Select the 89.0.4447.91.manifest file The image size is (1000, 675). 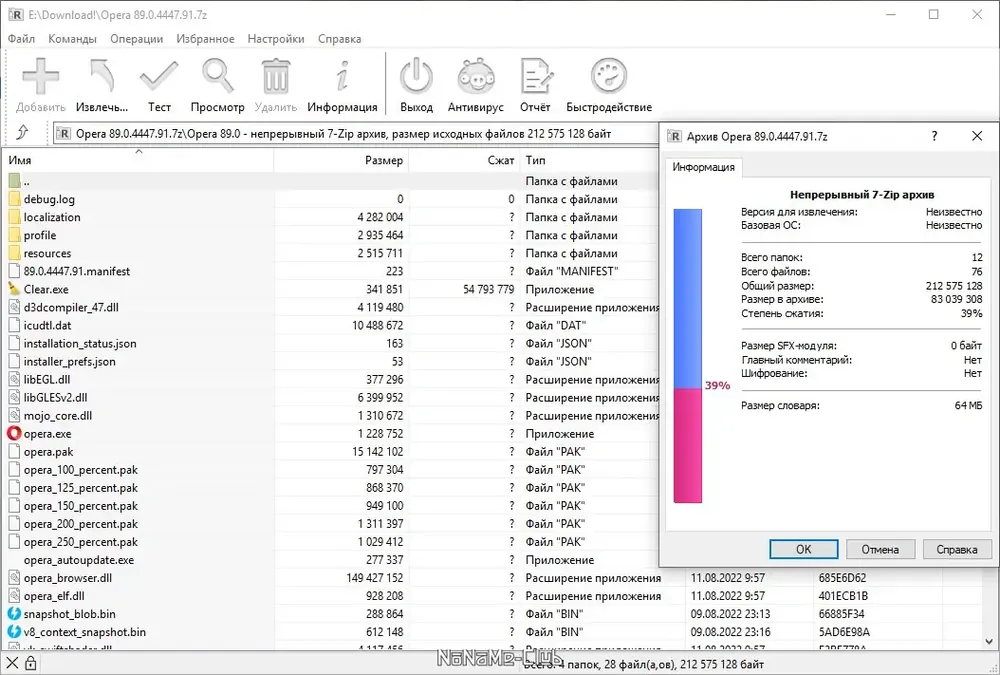pyautogui.click(x=77, y=271)
